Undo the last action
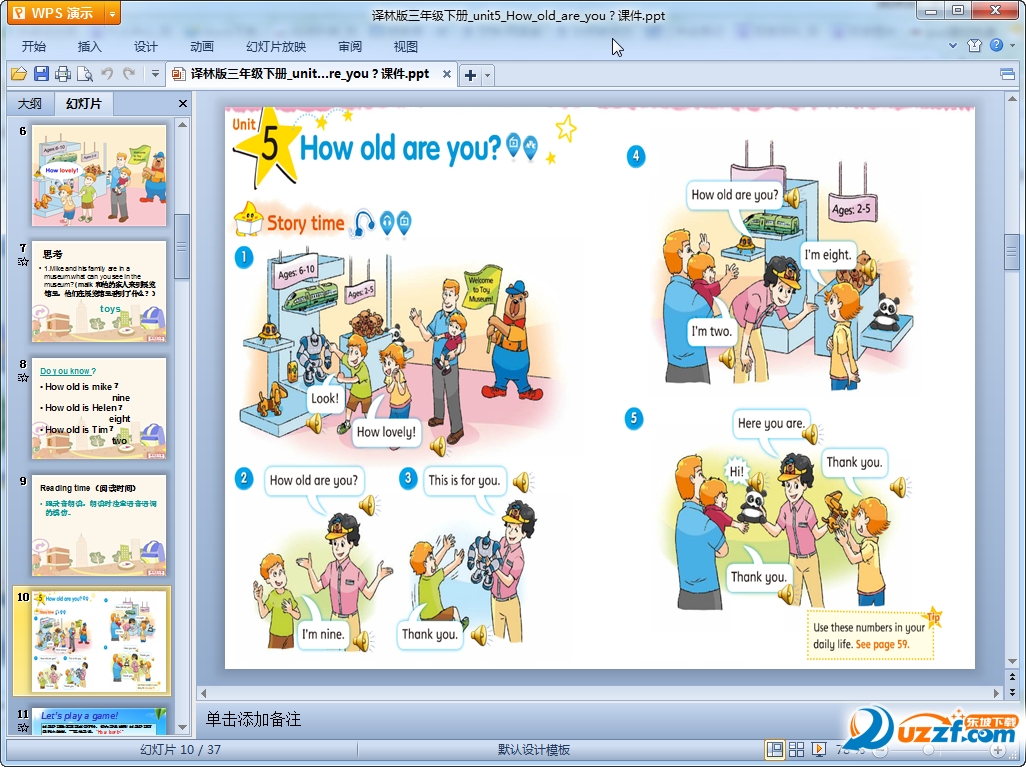Image resolution: width=1026 pixels, height=767 pixels. tap(107, 74)
